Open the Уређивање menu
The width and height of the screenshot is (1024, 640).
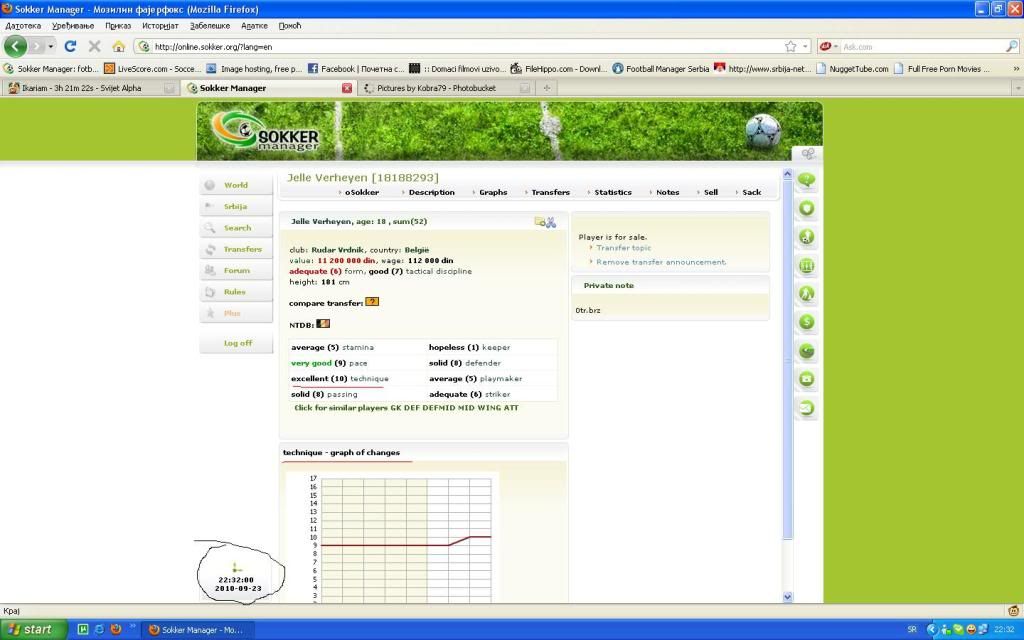(x=73, y=25)
